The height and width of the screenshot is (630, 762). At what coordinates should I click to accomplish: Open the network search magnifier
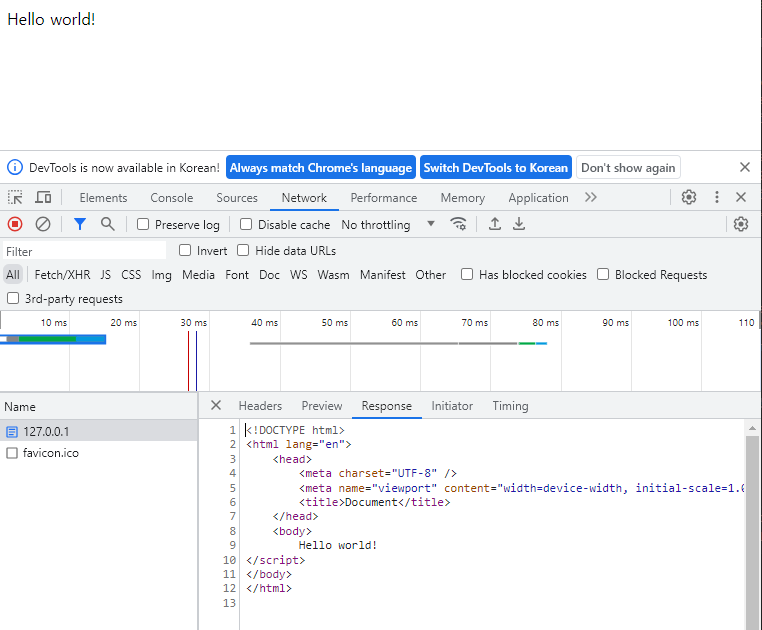107,224
